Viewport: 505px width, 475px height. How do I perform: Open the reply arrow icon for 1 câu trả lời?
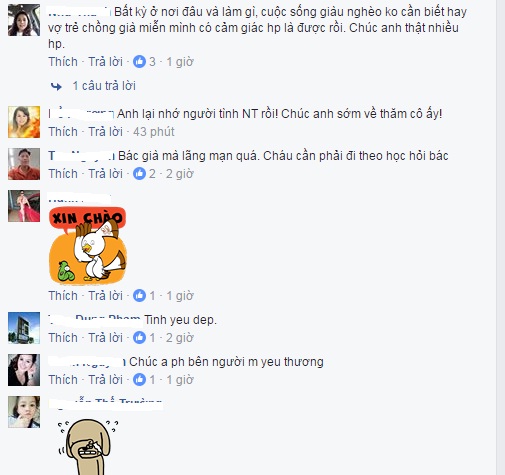pyautogui.click(x=56, y=86)
